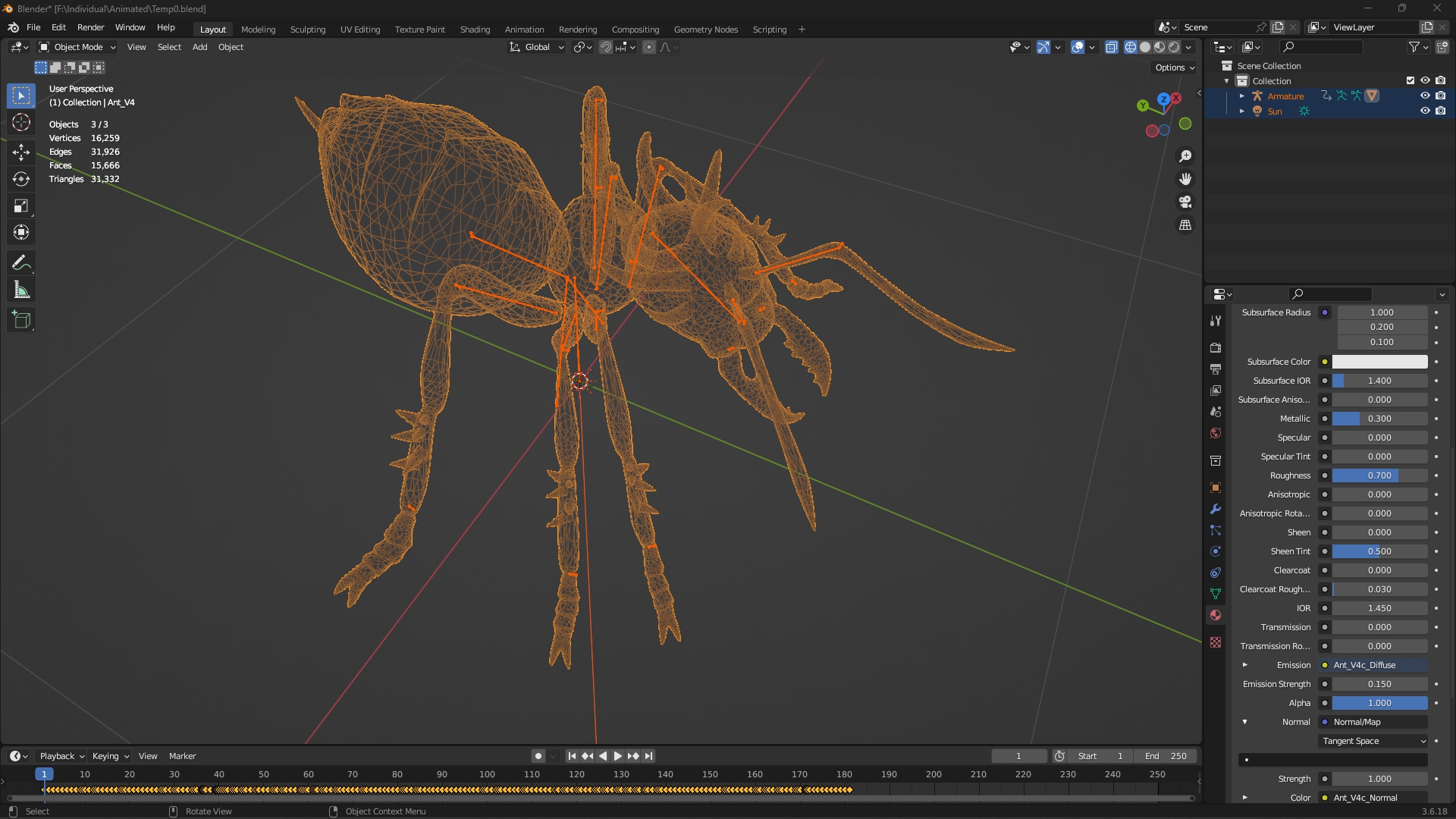Toggle camera view icon in viewport
This screenshot has width=1456, height=819.
pos(1185,202)
